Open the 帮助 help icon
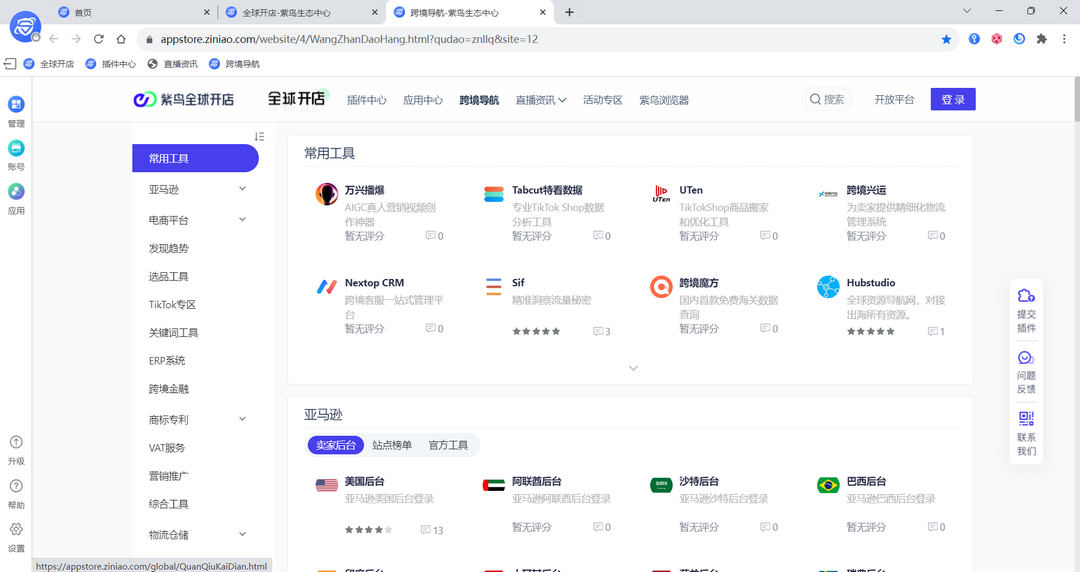Screen dimensions: 1080x572 16,486
